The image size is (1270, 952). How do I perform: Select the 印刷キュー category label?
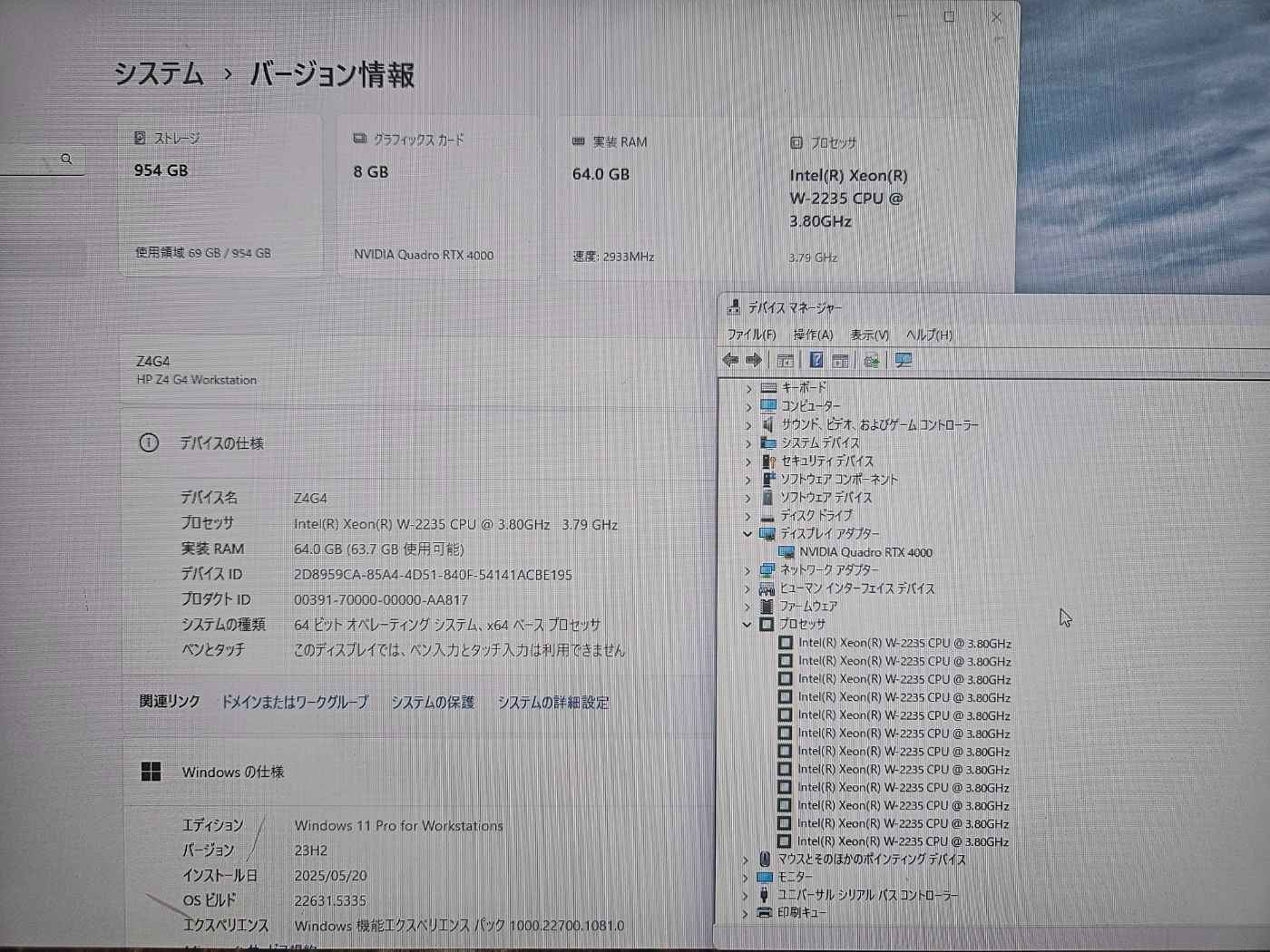pos(802,912)
